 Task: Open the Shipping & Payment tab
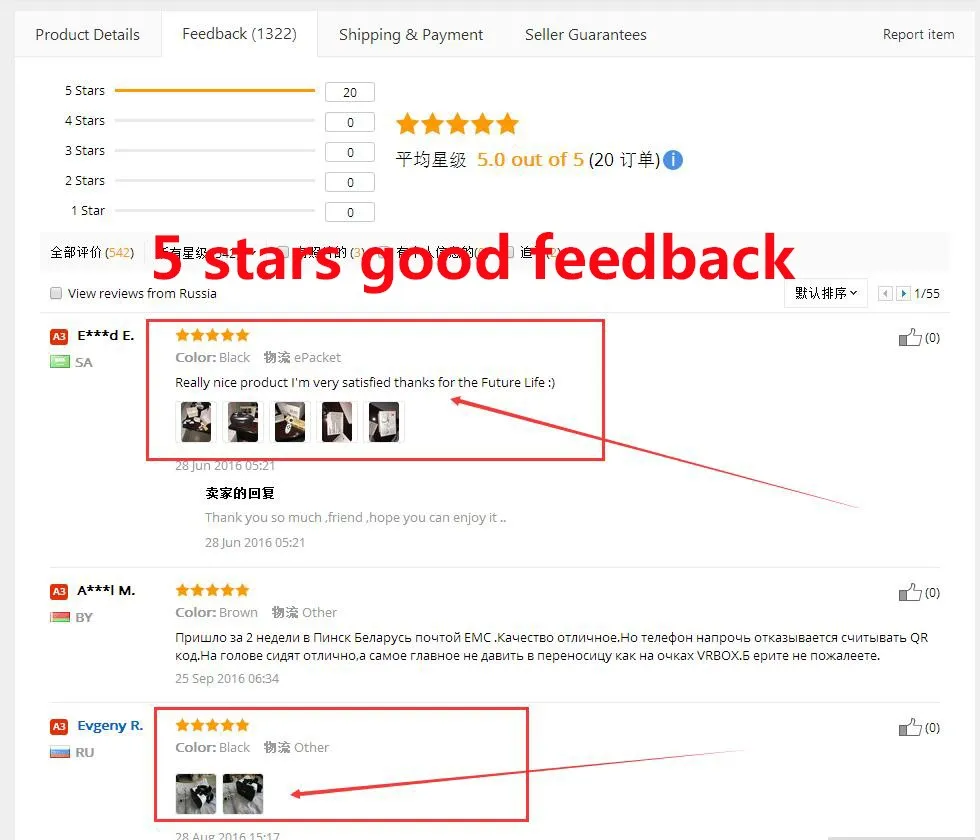411,35
